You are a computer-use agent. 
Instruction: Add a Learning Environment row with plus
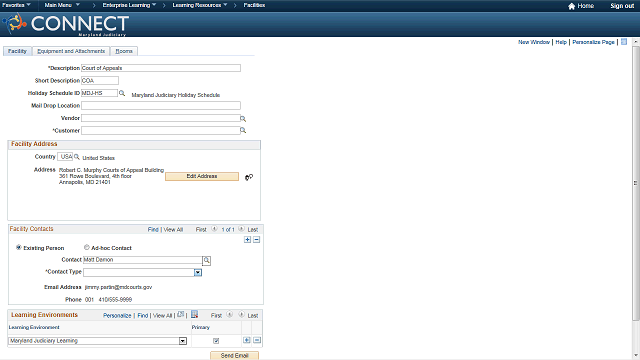click(x=247, y=340)
